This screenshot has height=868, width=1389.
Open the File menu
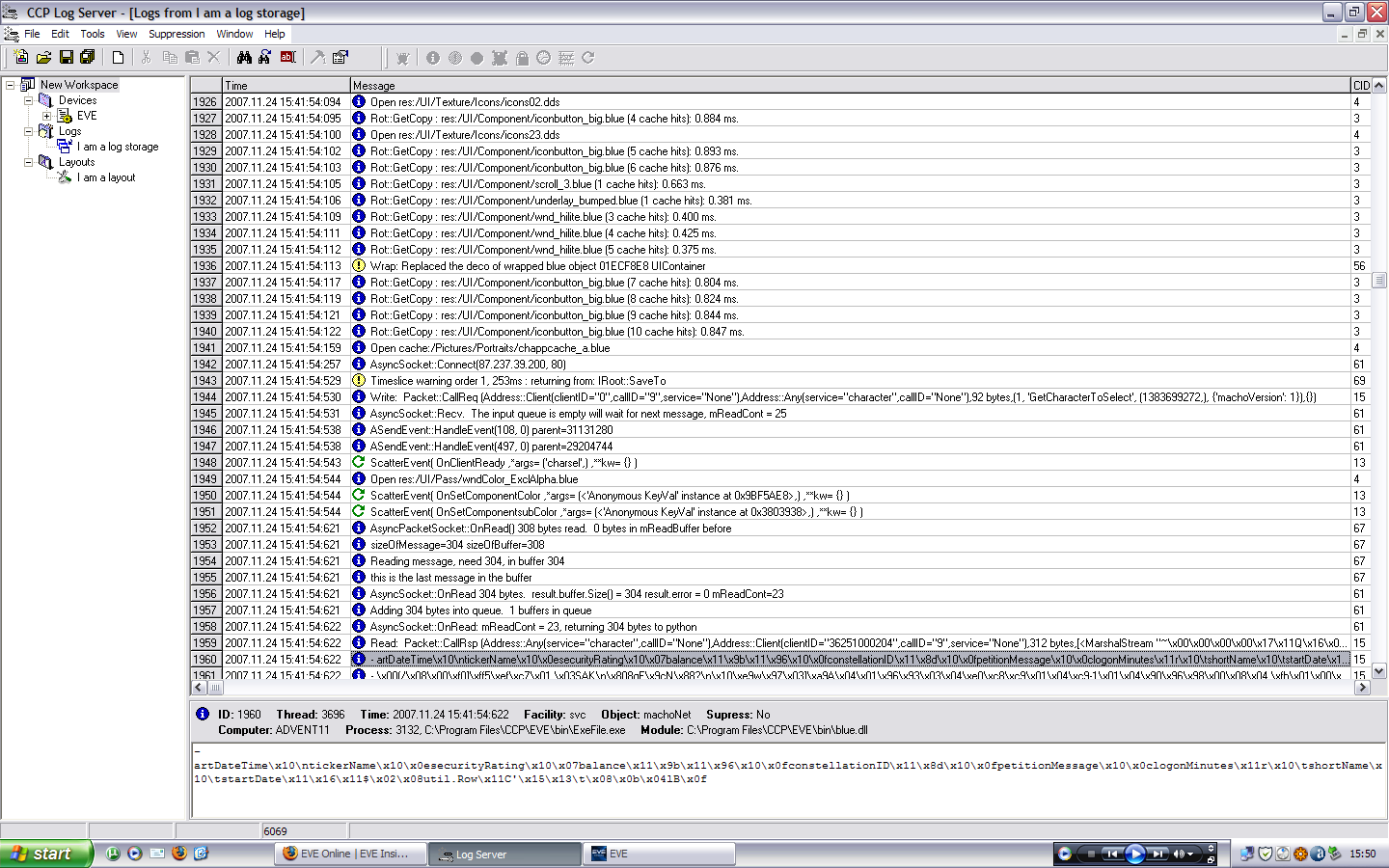click(x=32, y=34)
